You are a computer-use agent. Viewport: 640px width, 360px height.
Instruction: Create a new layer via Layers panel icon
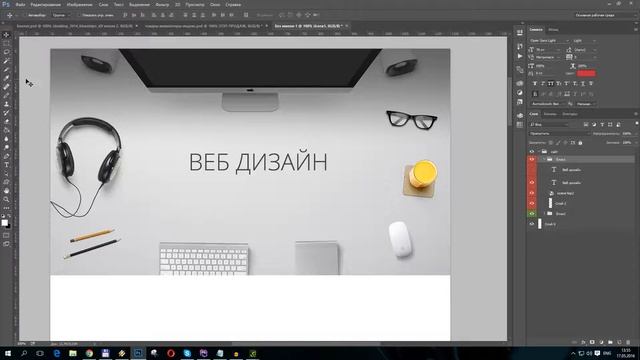click(x=619, y=342)
